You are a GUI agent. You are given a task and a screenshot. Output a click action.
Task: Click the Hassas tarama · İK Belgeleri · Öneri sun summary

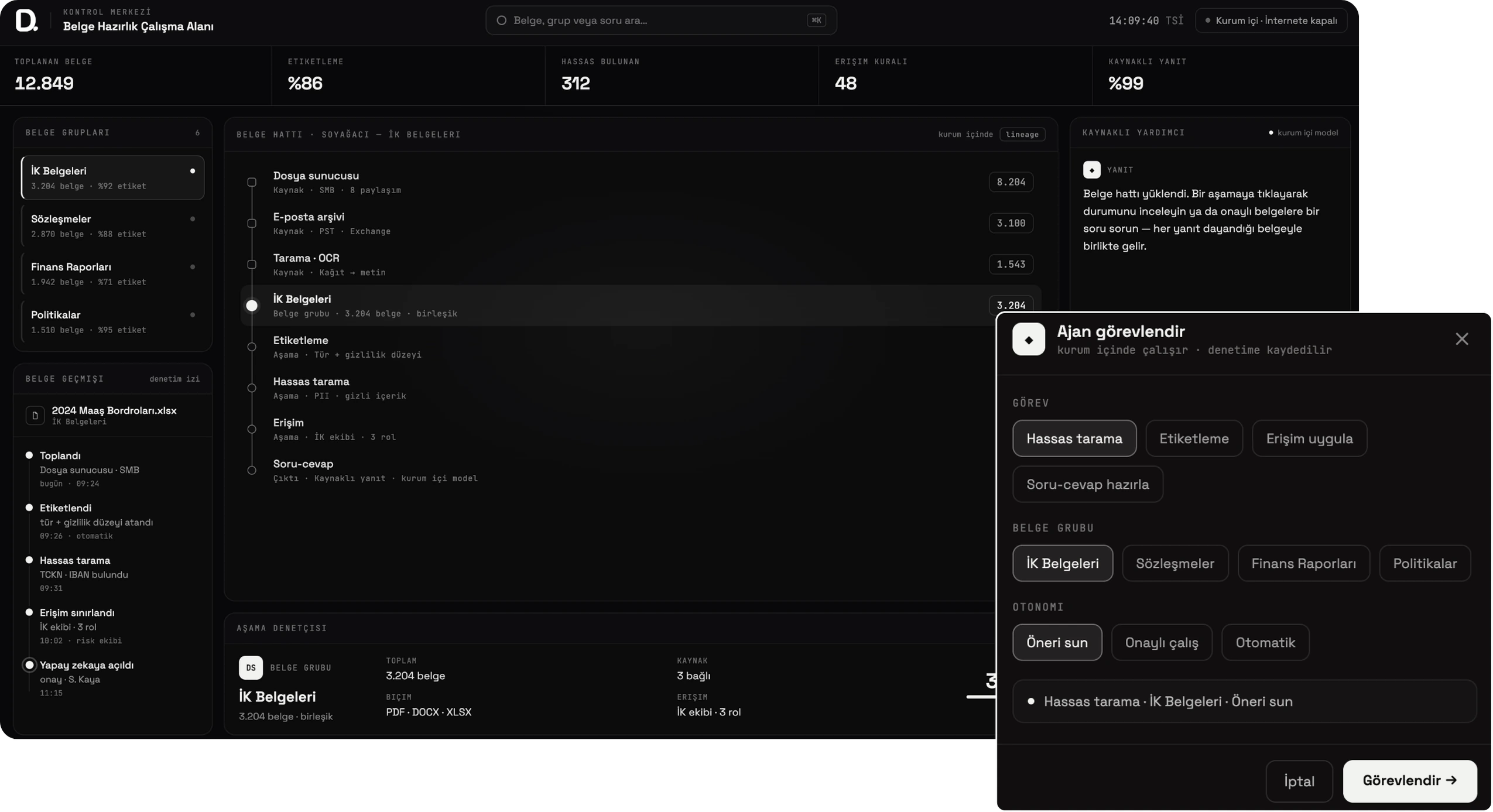pyautogui.click(x=1244, y=701)
